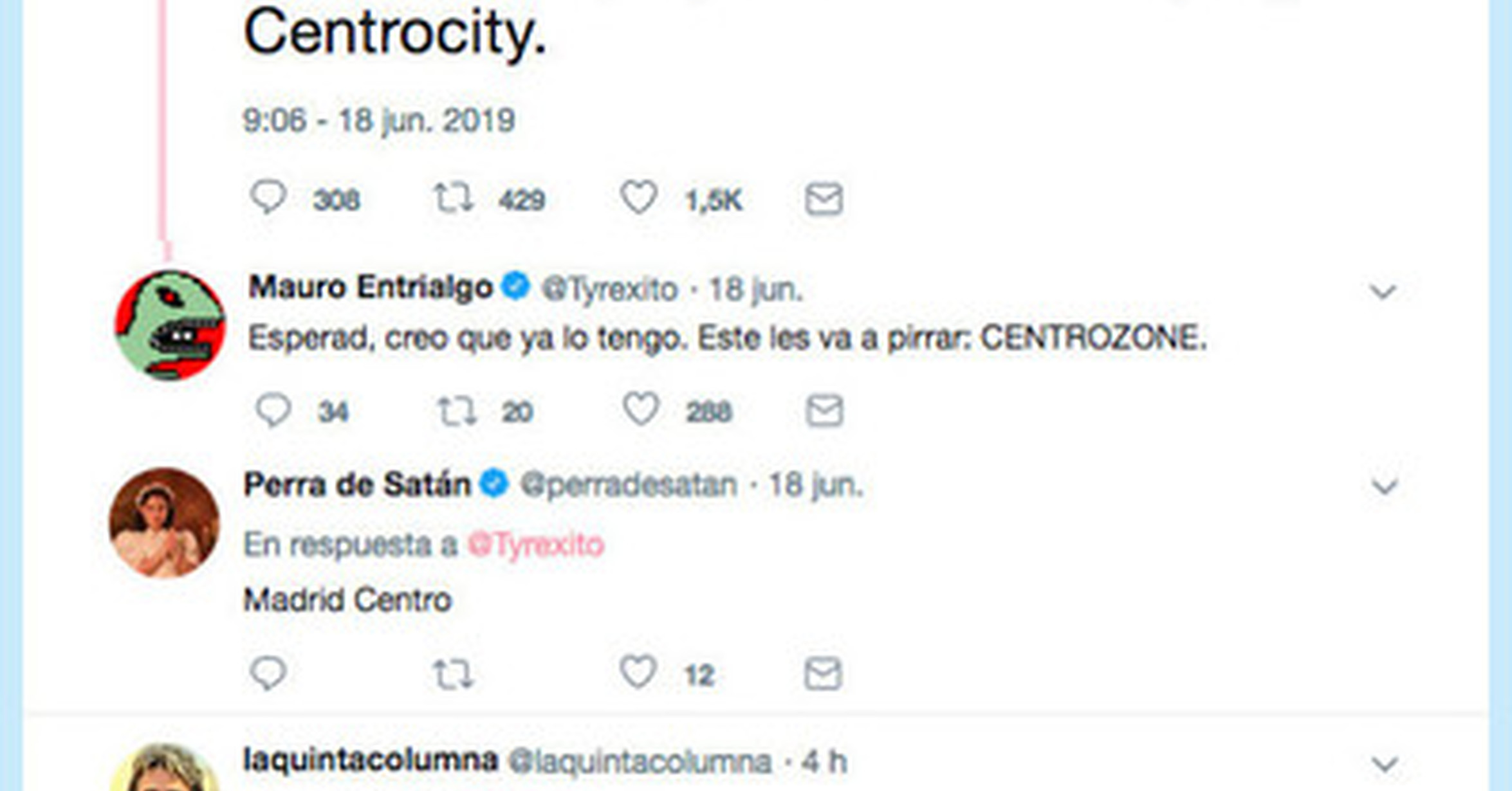Like Mauro Entrialgo's CENTROZONE tweet
This screenshot has width=1512, height=791.
pyautogui.click(x=641, y=410)
